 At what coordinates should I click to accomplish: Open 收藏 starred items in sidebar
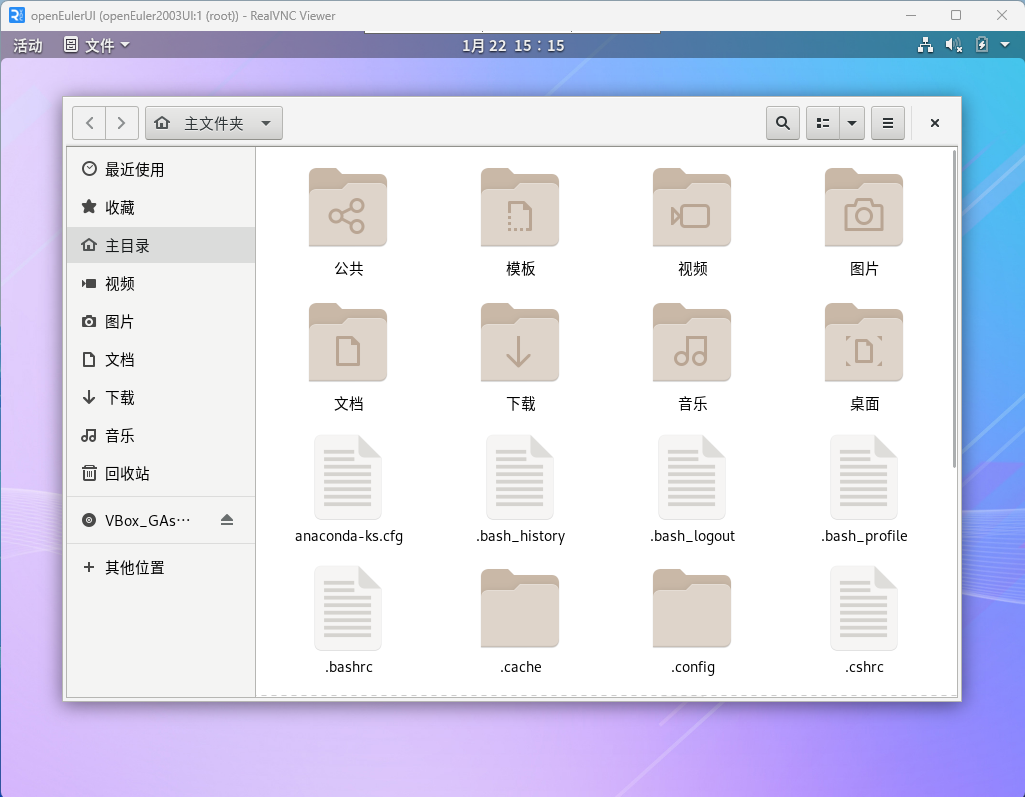[161, 207]
